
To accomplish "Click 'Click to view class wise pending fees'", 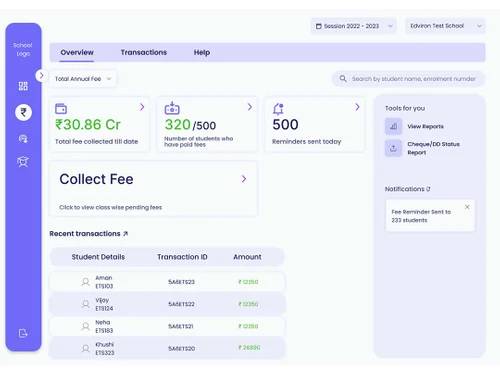I will [x=110, y=207].
